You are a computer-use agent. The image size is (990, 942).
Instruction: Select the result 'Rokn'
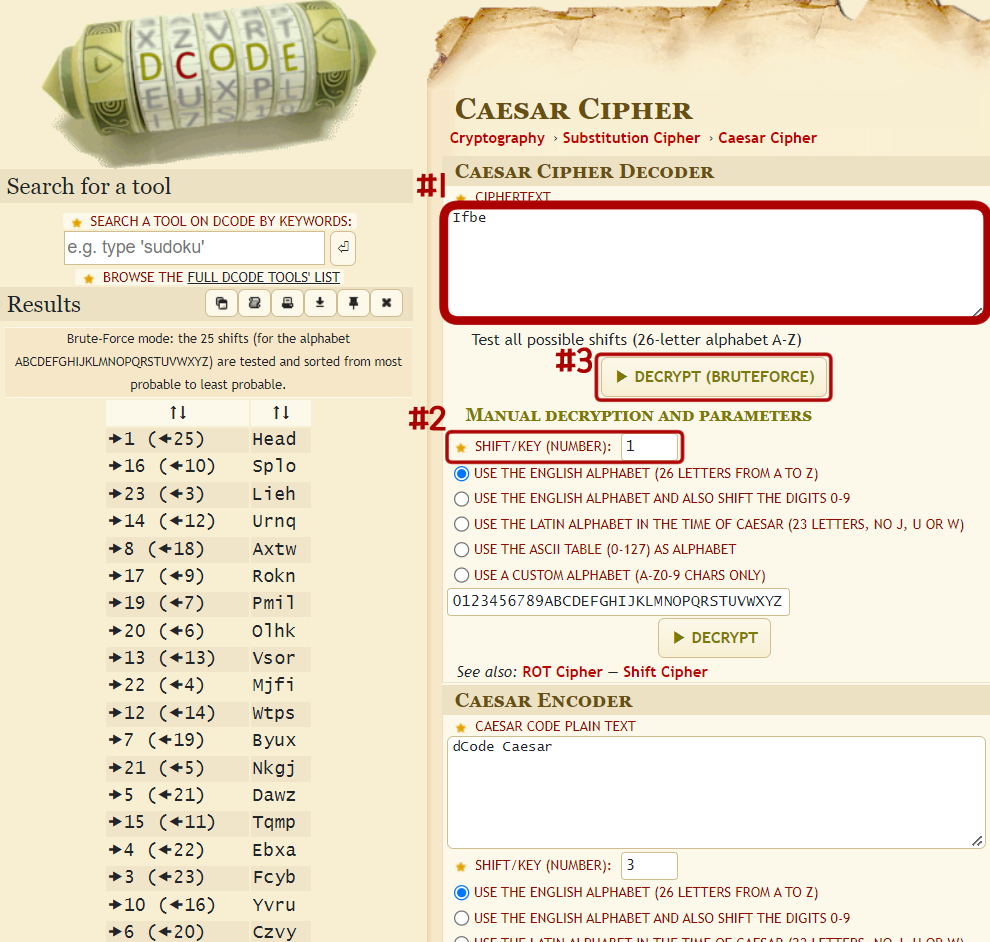point(274,576)
